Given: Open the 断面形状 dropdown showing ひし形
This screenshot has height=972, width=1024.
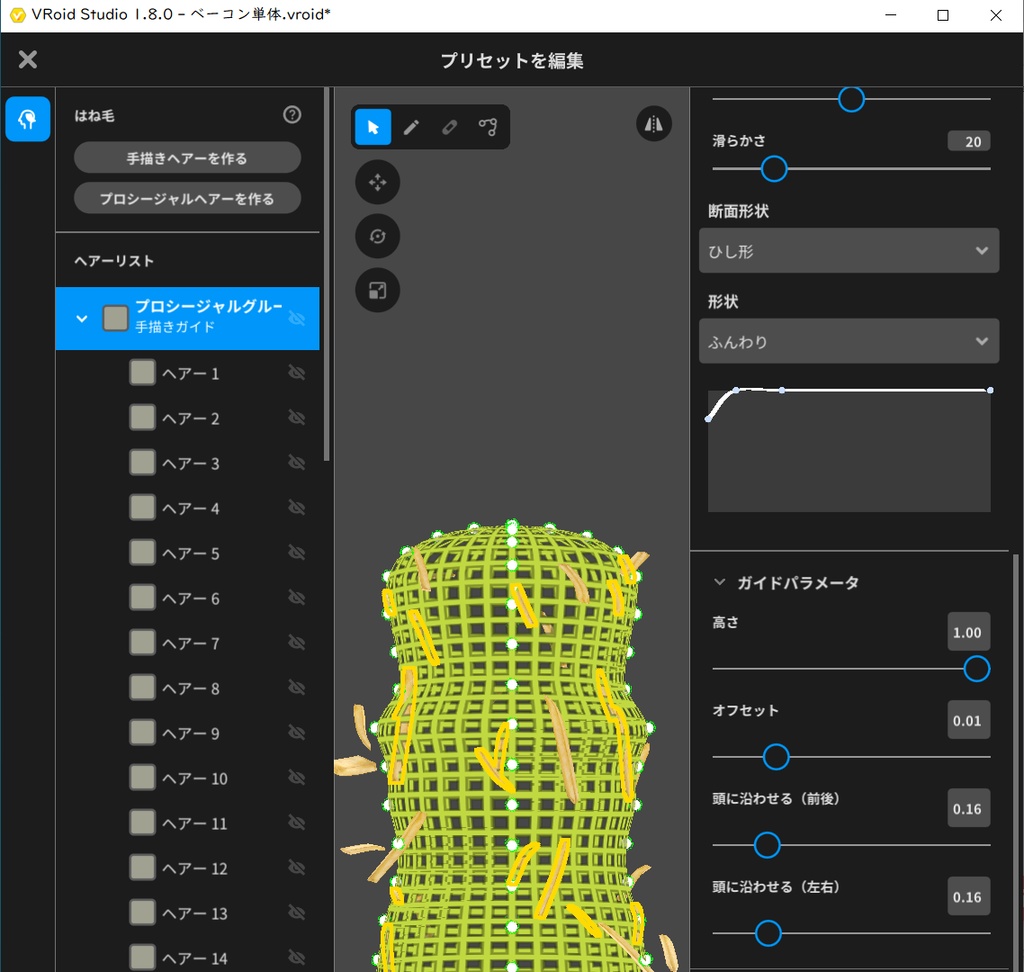Looking at the screenshot, I should pyautogui.click(x=848, y=250).
